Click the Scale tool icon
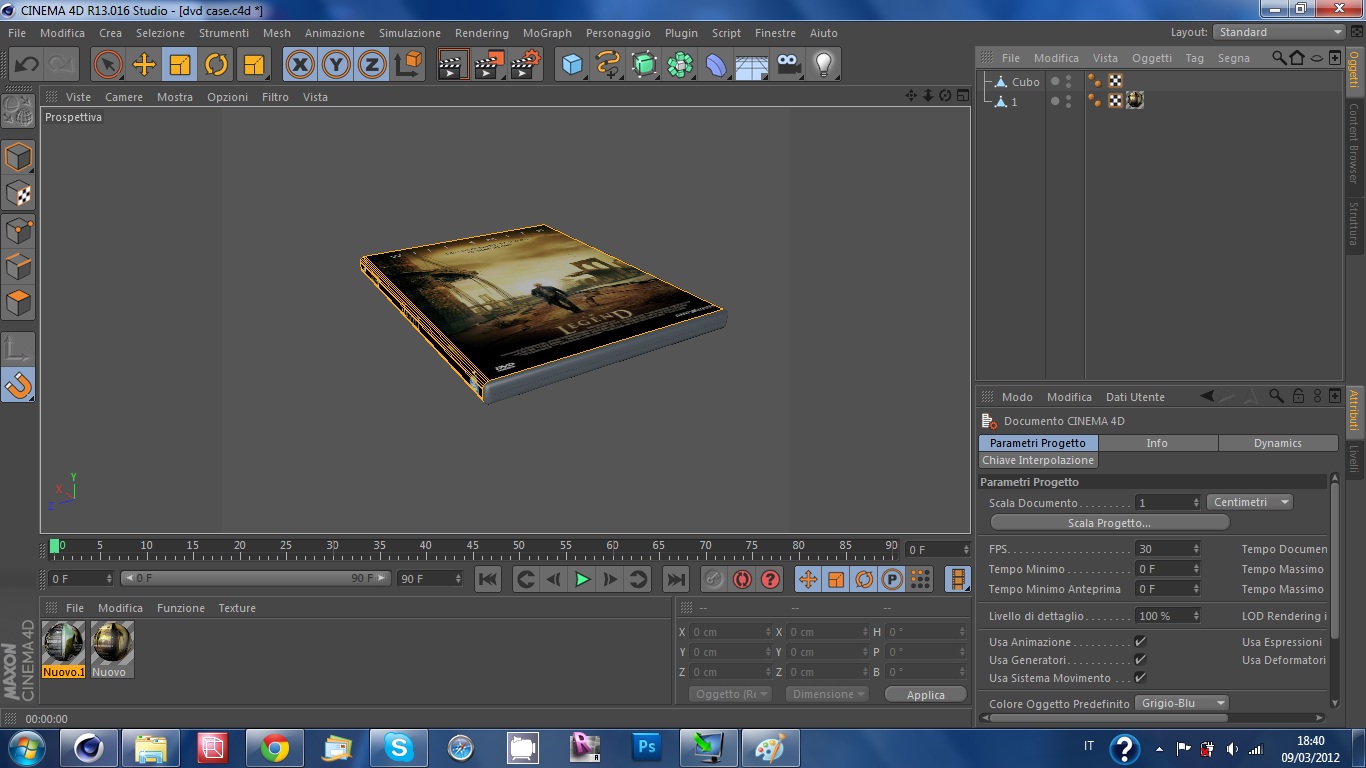The image size is (1366, 768). point(180,65)
